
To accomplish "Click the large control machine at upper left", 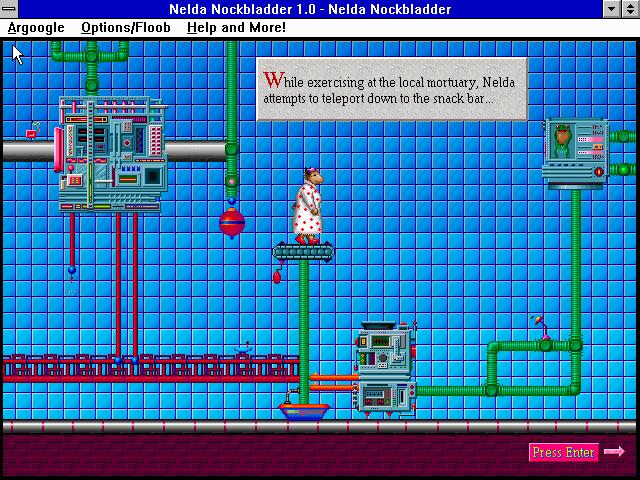I will coord(113,155).
